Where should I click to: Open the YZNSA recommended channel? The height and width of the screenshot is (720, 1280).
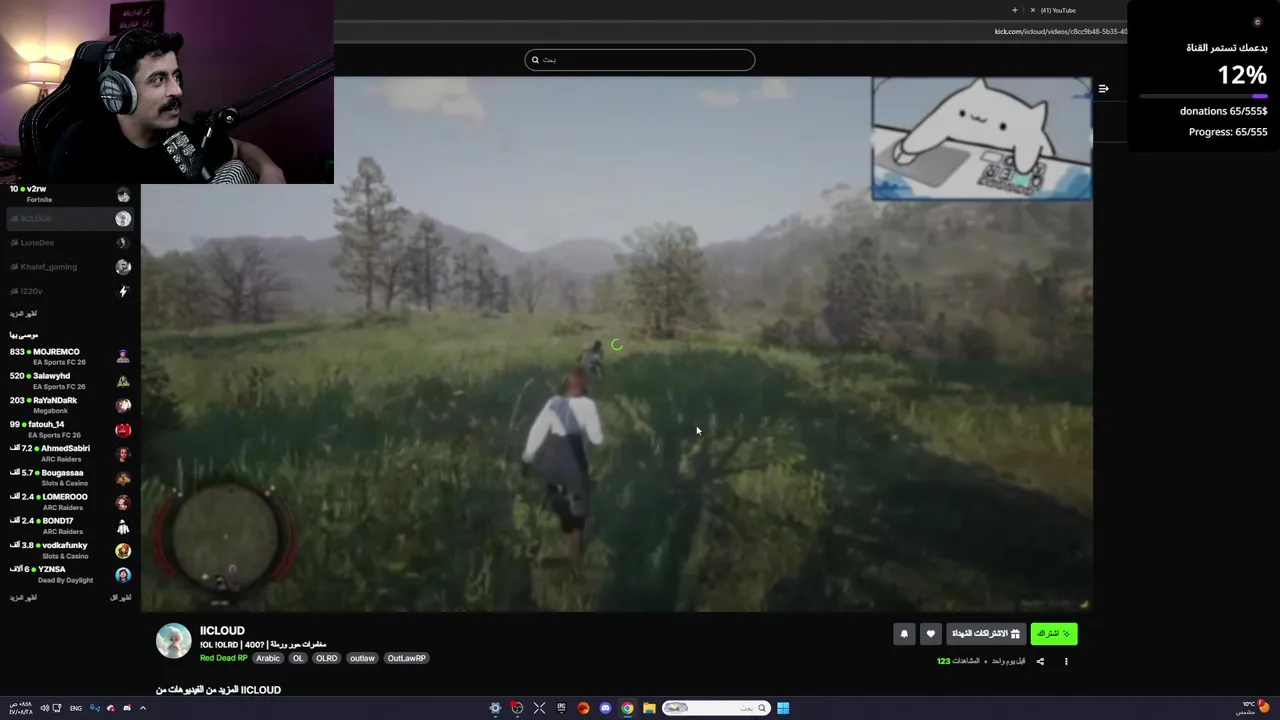pyautogui.click(x=70, y=574)
